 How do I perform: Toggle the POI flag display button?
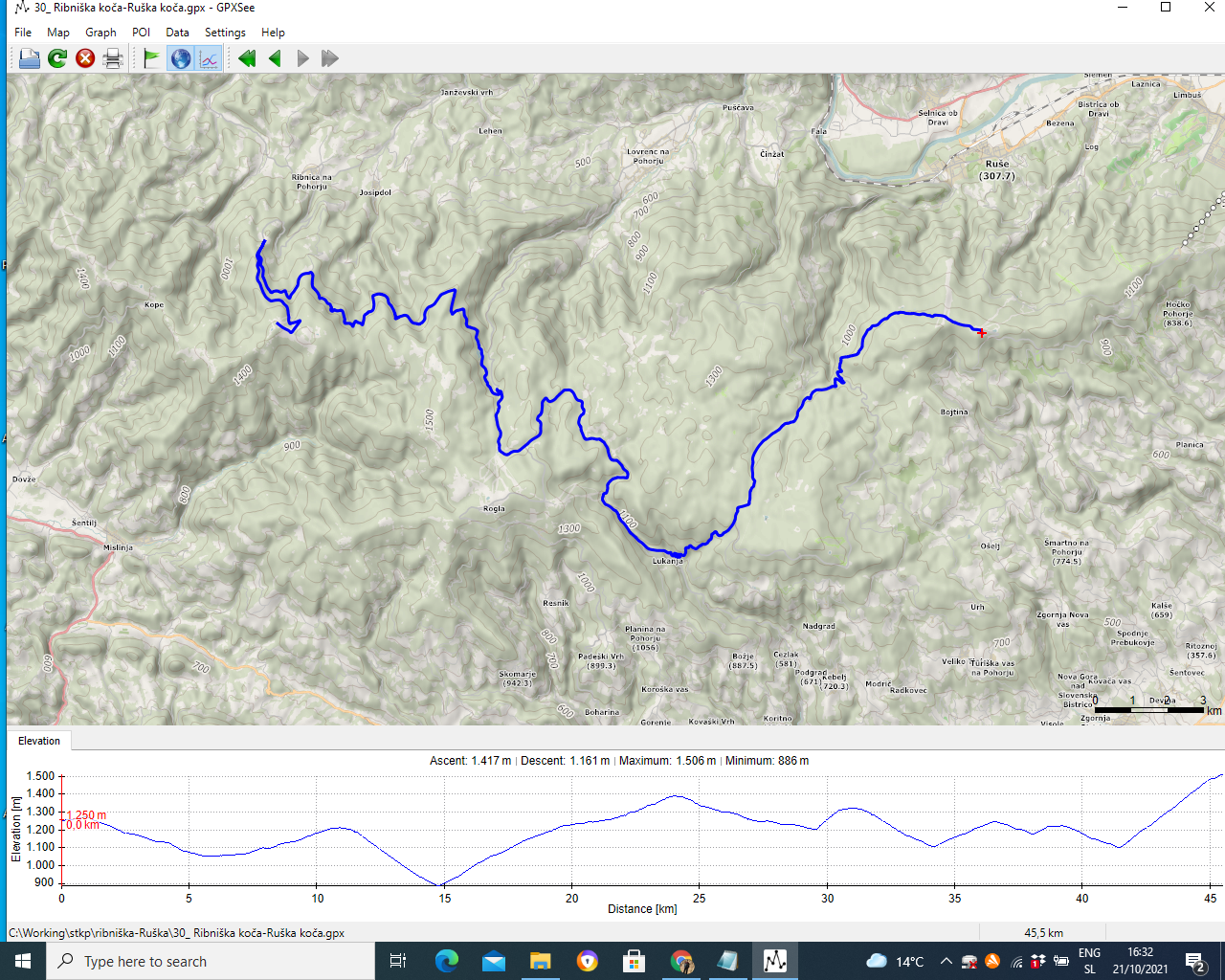(x=151, y=58)
